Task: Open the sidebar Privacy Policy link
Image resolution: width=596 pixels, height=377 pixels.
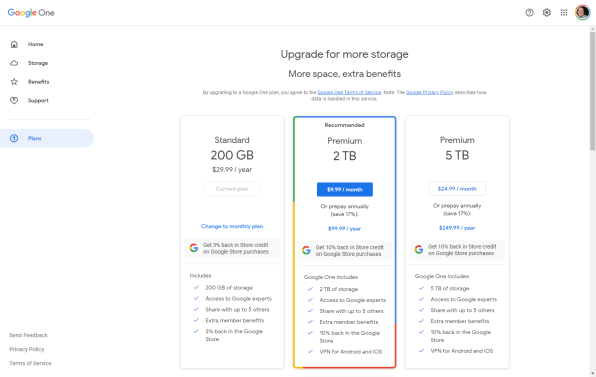Action: 27,349
